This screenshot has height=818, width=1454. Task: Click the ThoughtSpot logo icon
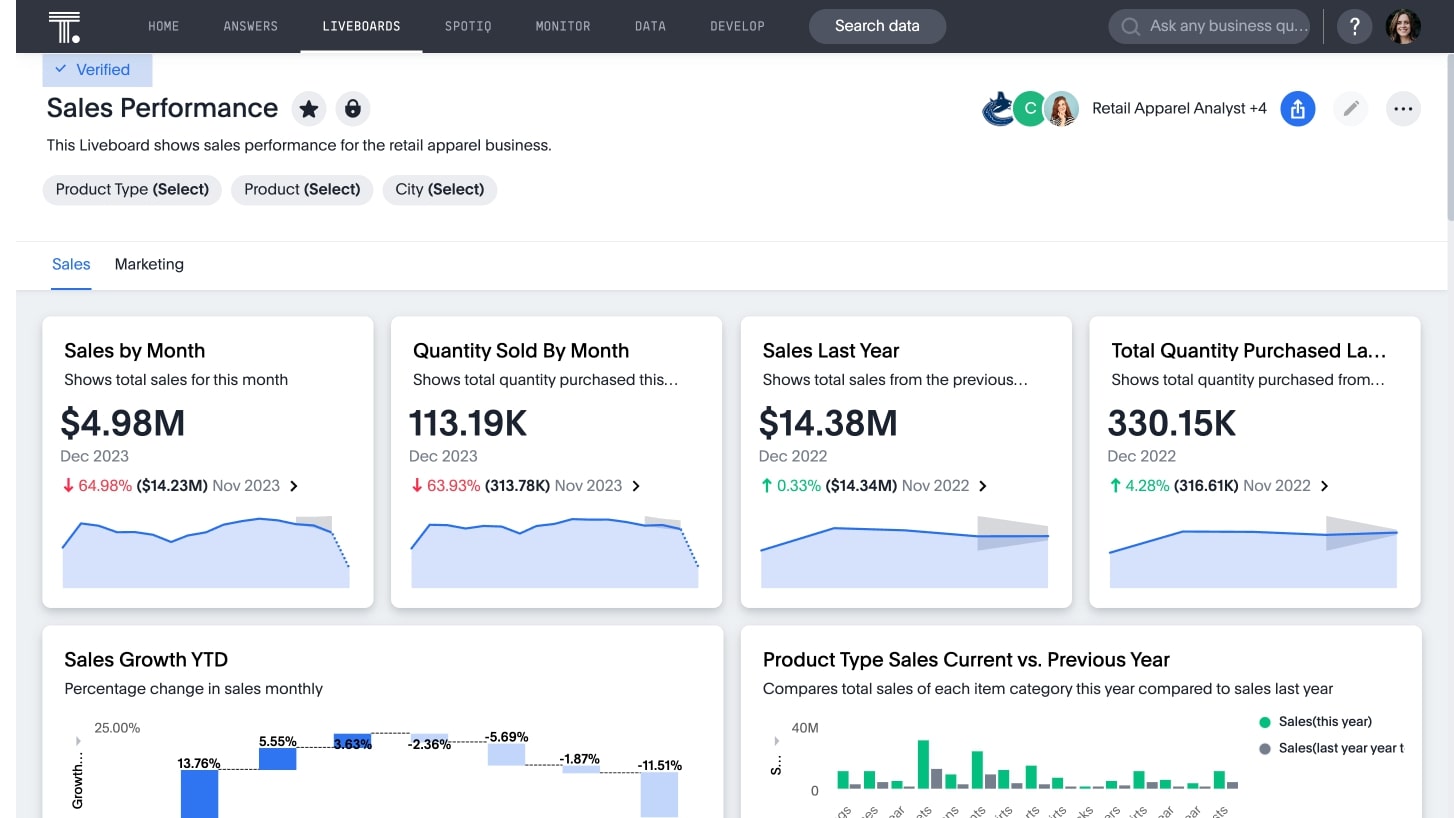pos(64,27)
